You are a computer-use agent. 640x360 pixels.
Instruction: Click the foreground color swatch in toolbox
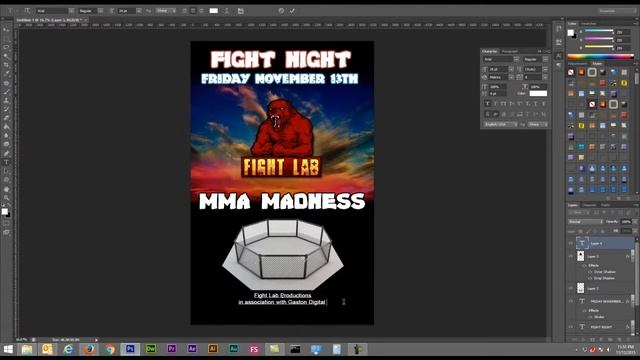click(4, 211)
